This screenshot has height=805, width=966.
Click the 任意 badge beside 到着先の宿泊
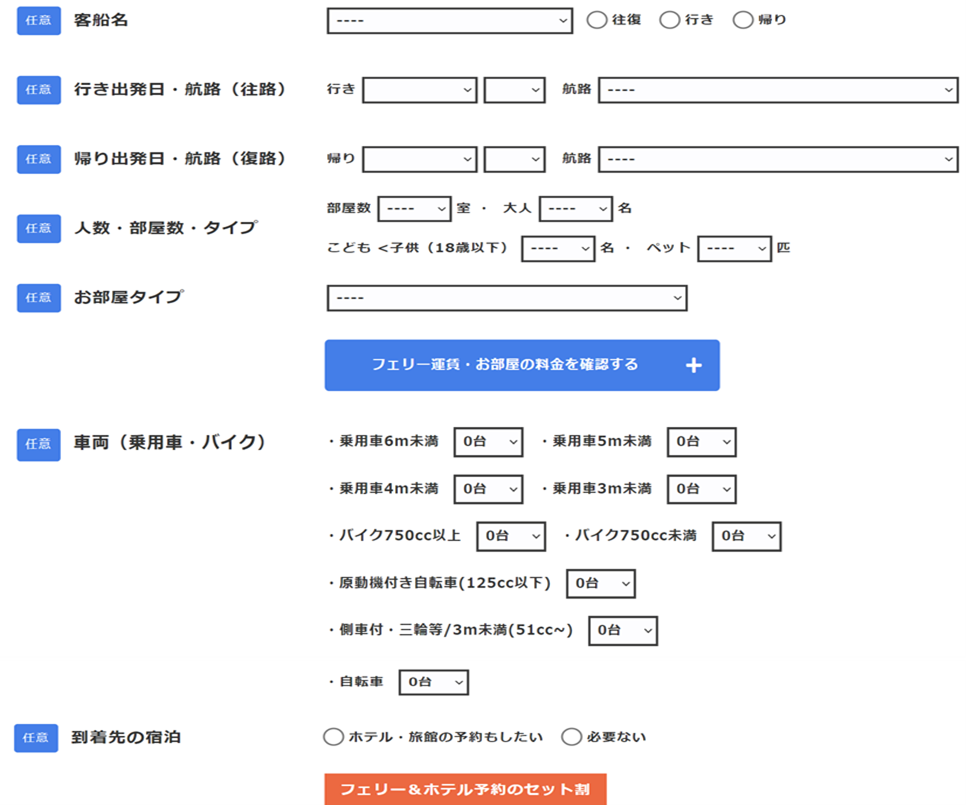point(36,738)
